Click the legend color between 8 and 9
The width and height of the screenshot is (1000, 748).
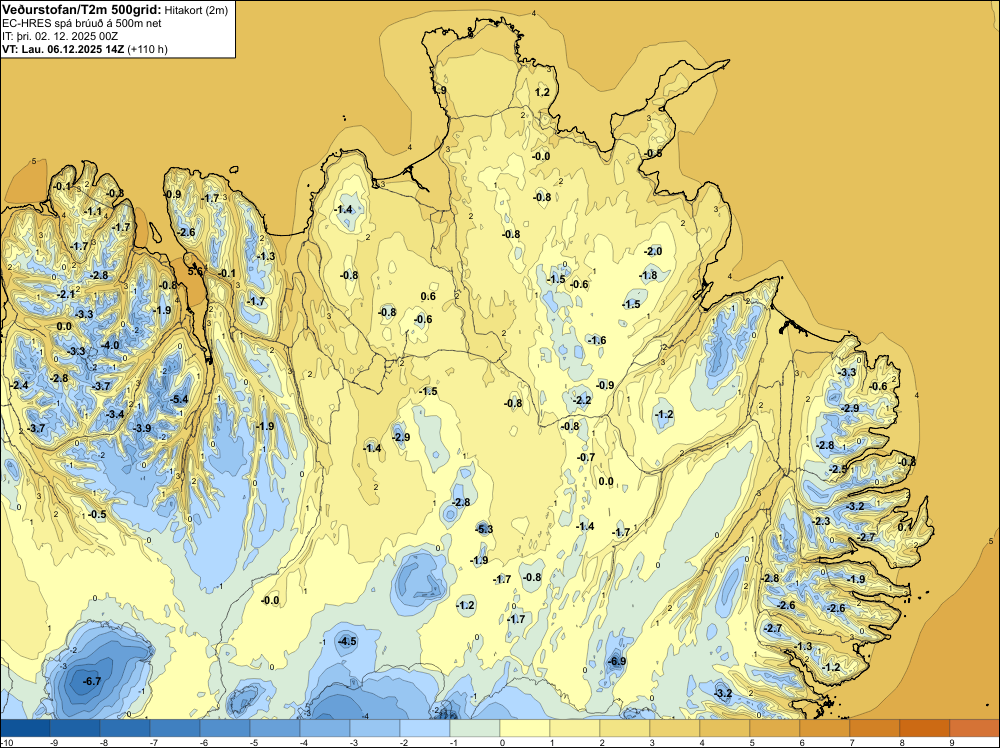tap(925, 728)
